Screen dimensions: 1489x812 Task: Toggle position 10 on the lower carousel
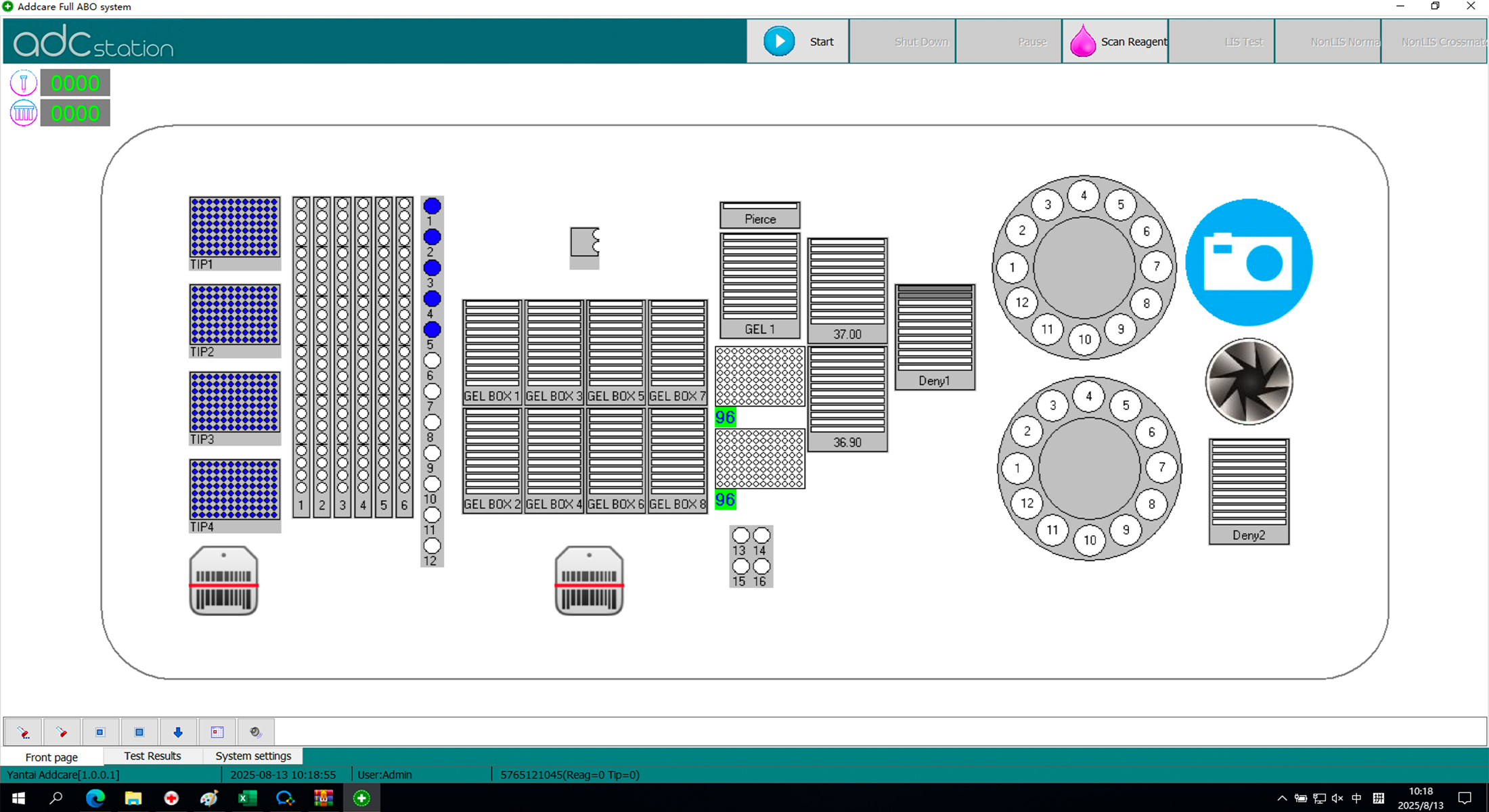pos(1090,540)
